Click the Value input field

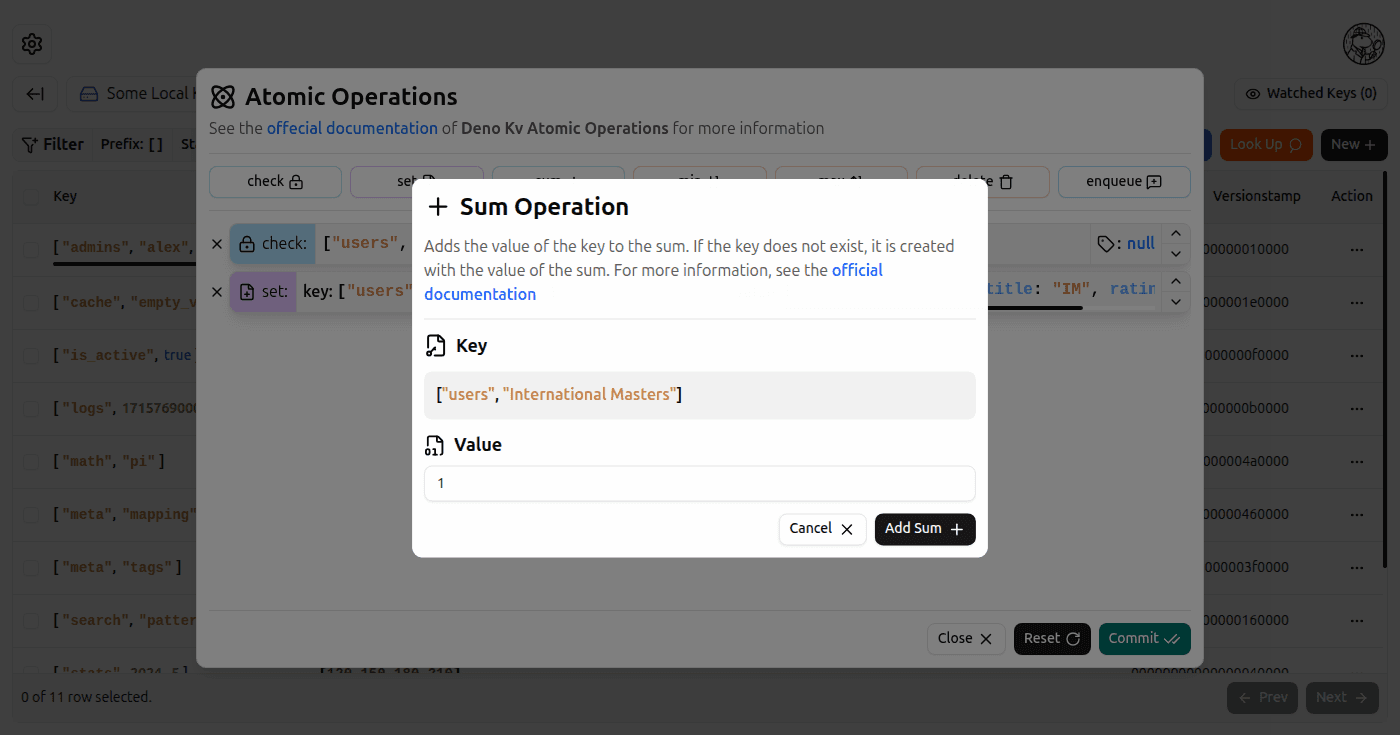pos(700,484)
